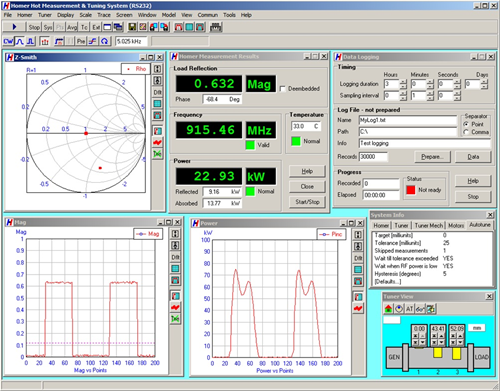Select the Point separator radio button
The width and height of the screenshot is (500, 391).
(x=466, y=124)
